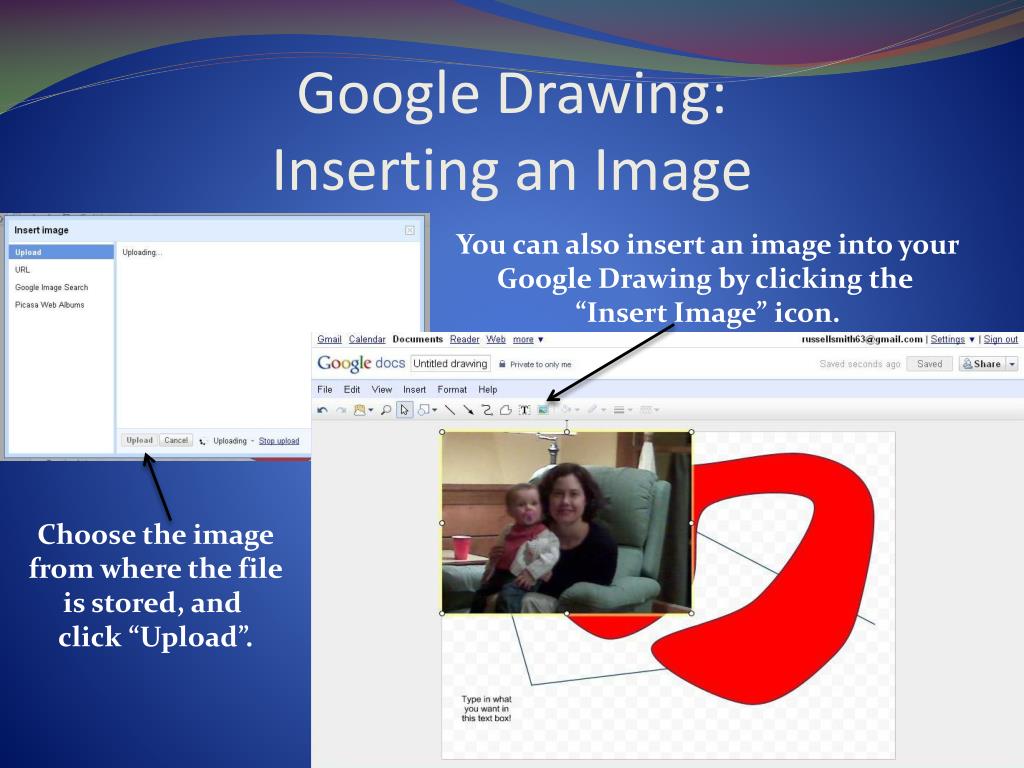Pick the Polyline tool
The image size is (1024, 768).
(505, 410)
